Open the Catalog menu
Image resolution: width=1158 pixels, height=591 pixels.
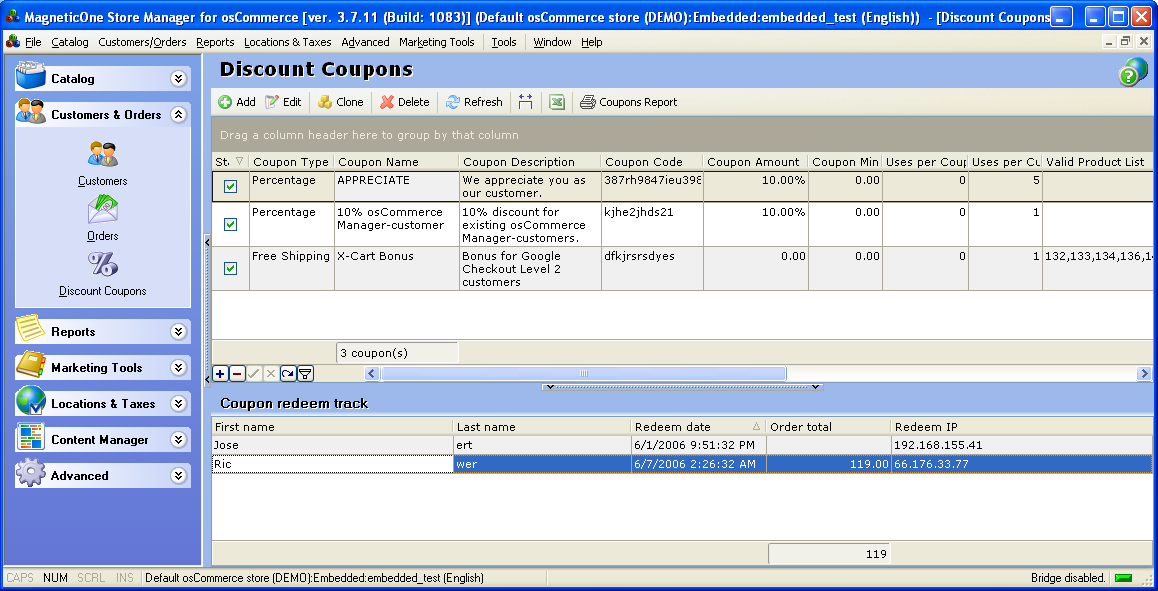coord(69,42)
